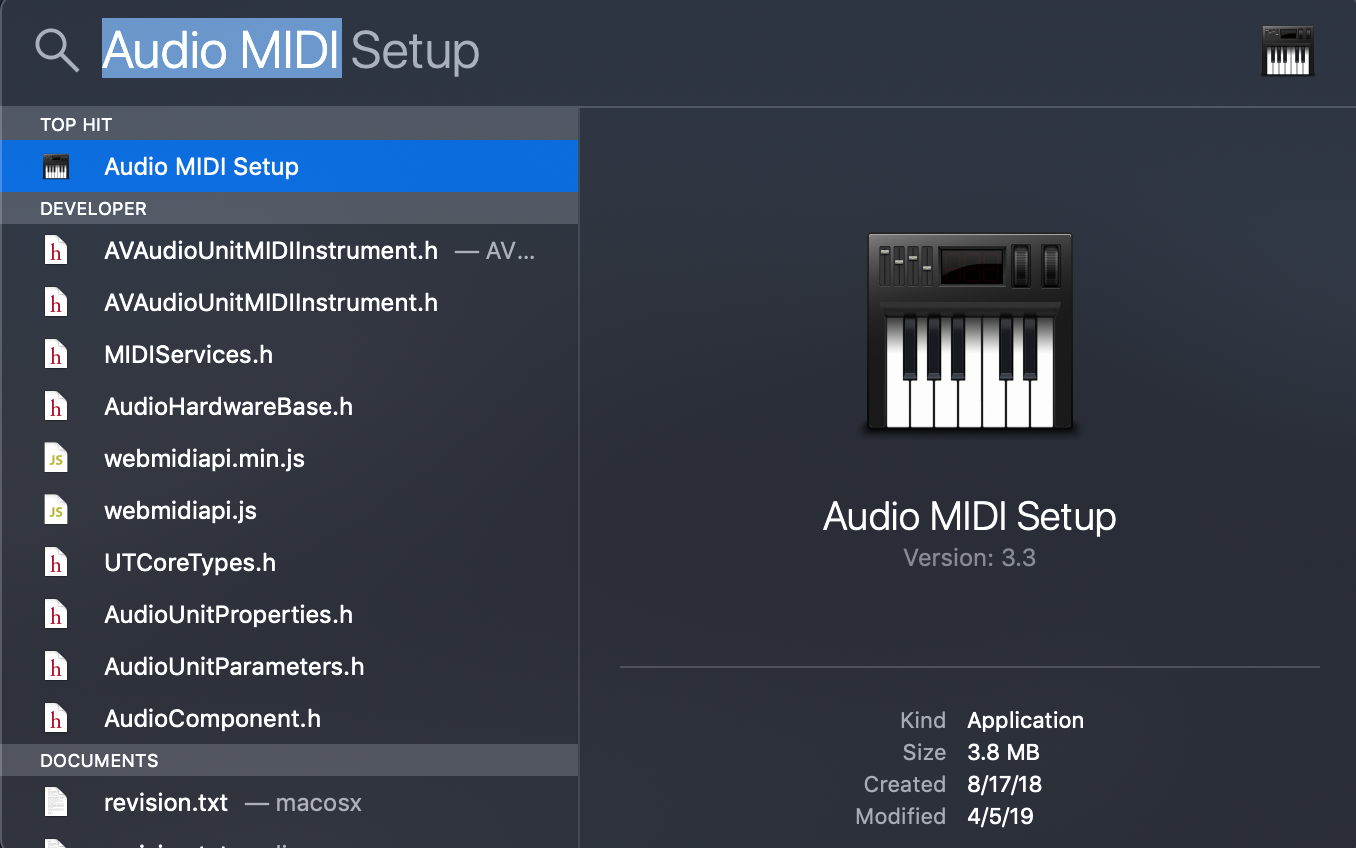Click the document icon beside revision.txt
This screenshot has height=848, width=1356.
tap(57, 802)
